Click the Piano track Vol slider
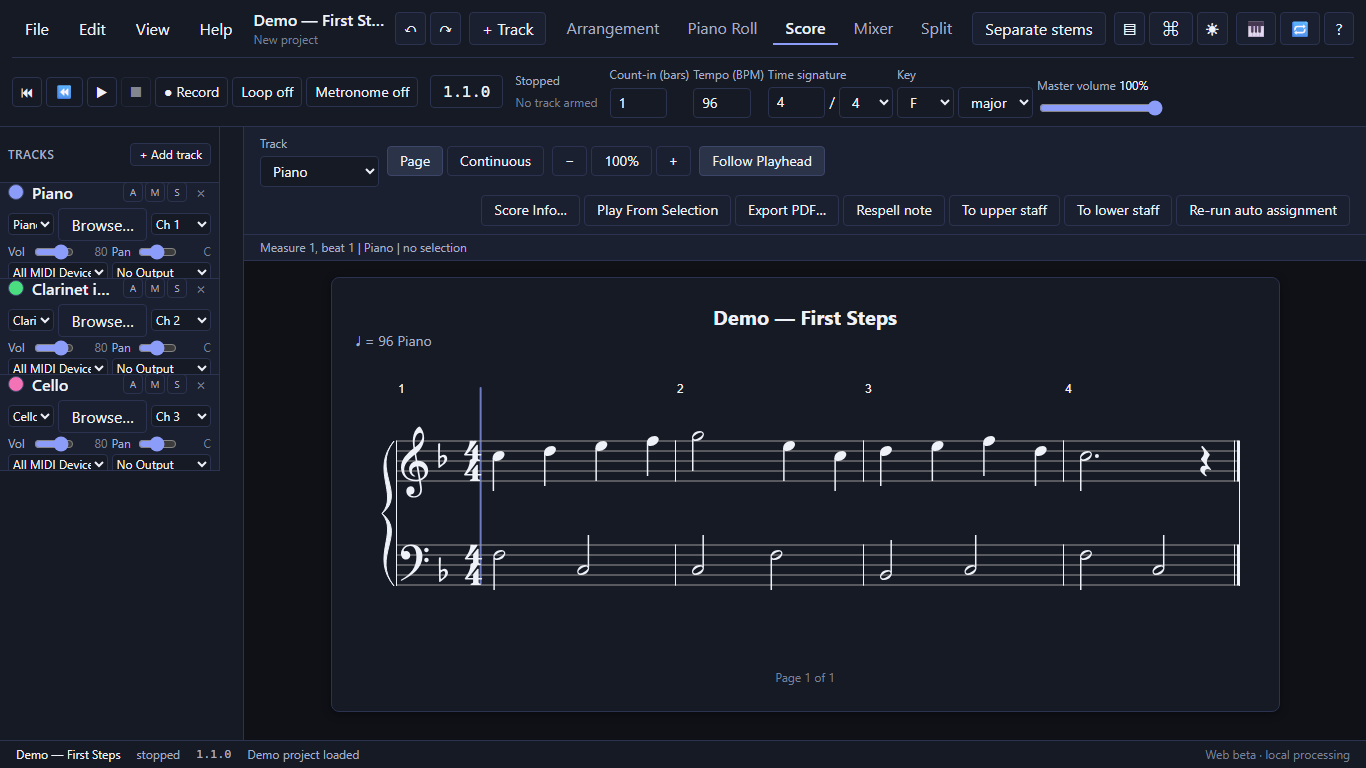The height and width of the screenshot is (768, 1366). 54,252
